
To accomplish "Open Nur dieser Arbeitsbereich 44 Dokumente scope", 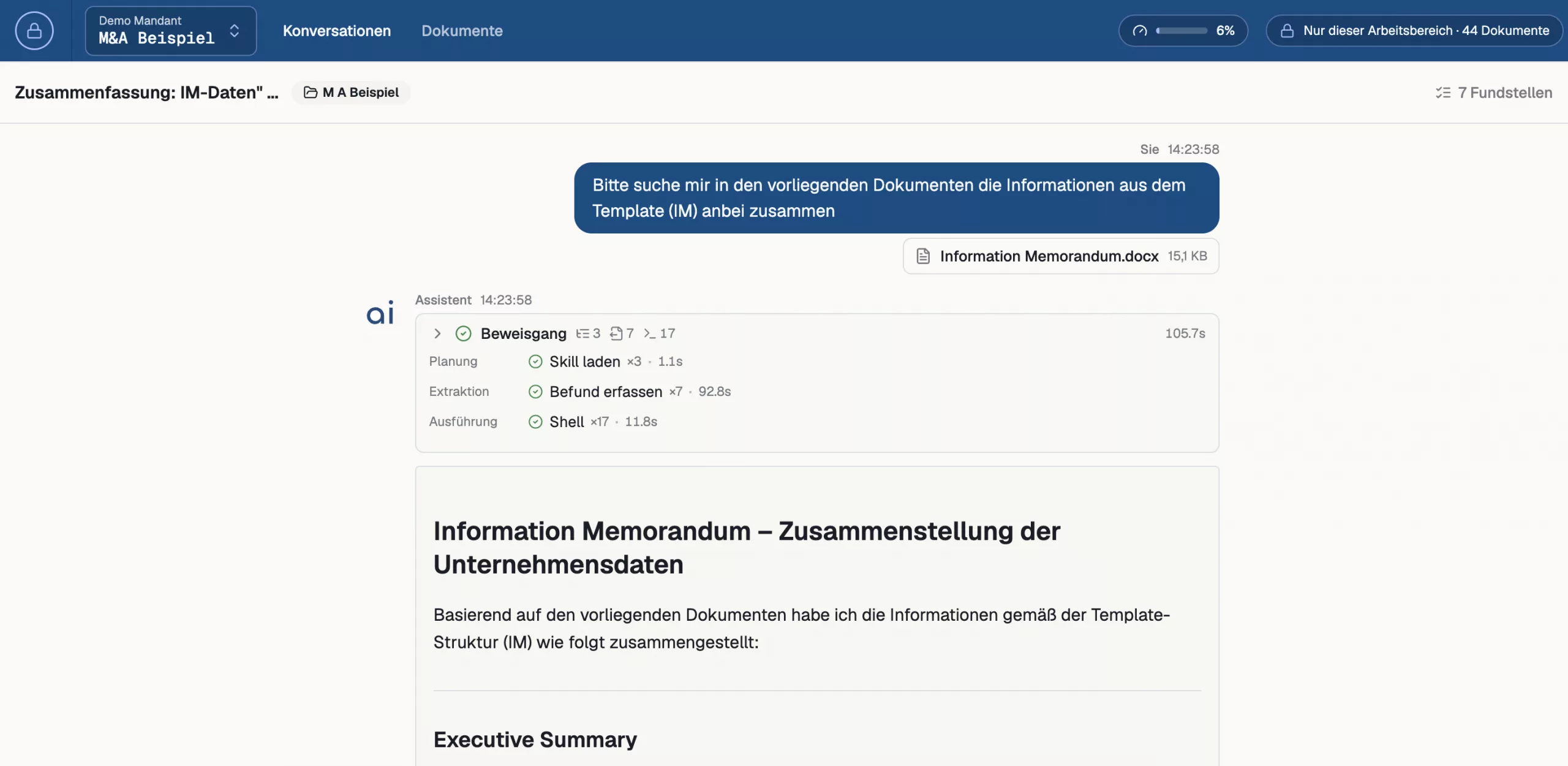I will point(1414,31).
